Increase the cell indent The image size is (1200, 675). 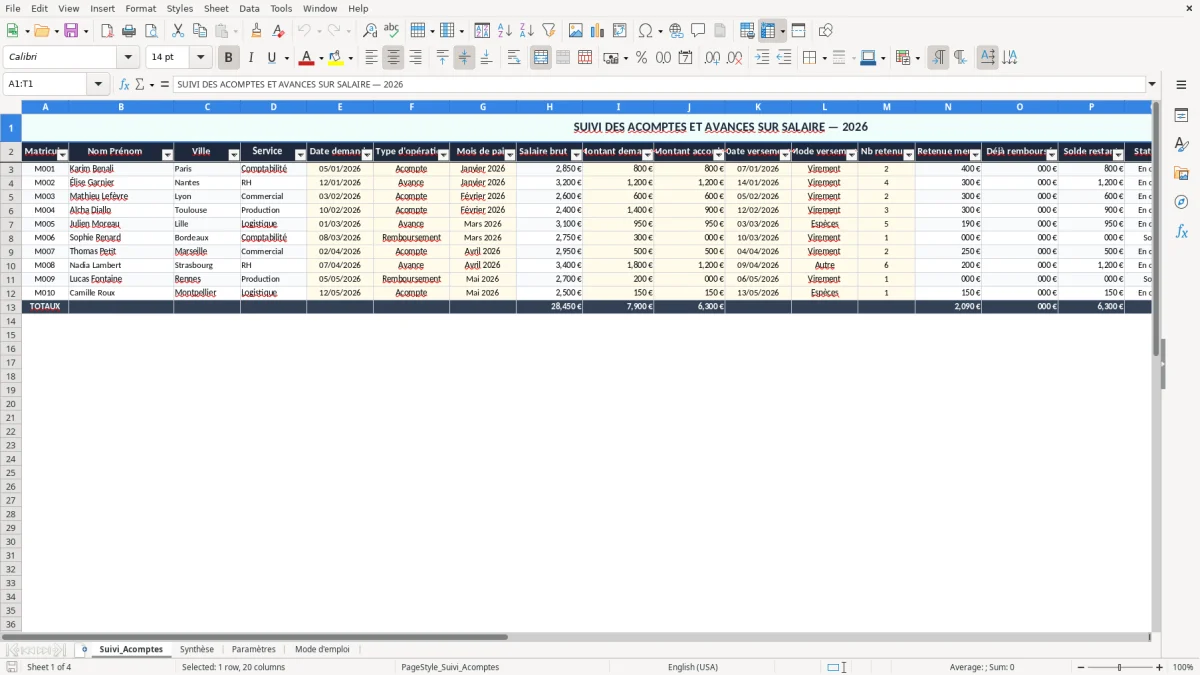pyautogui.click(x=762, y=58)
